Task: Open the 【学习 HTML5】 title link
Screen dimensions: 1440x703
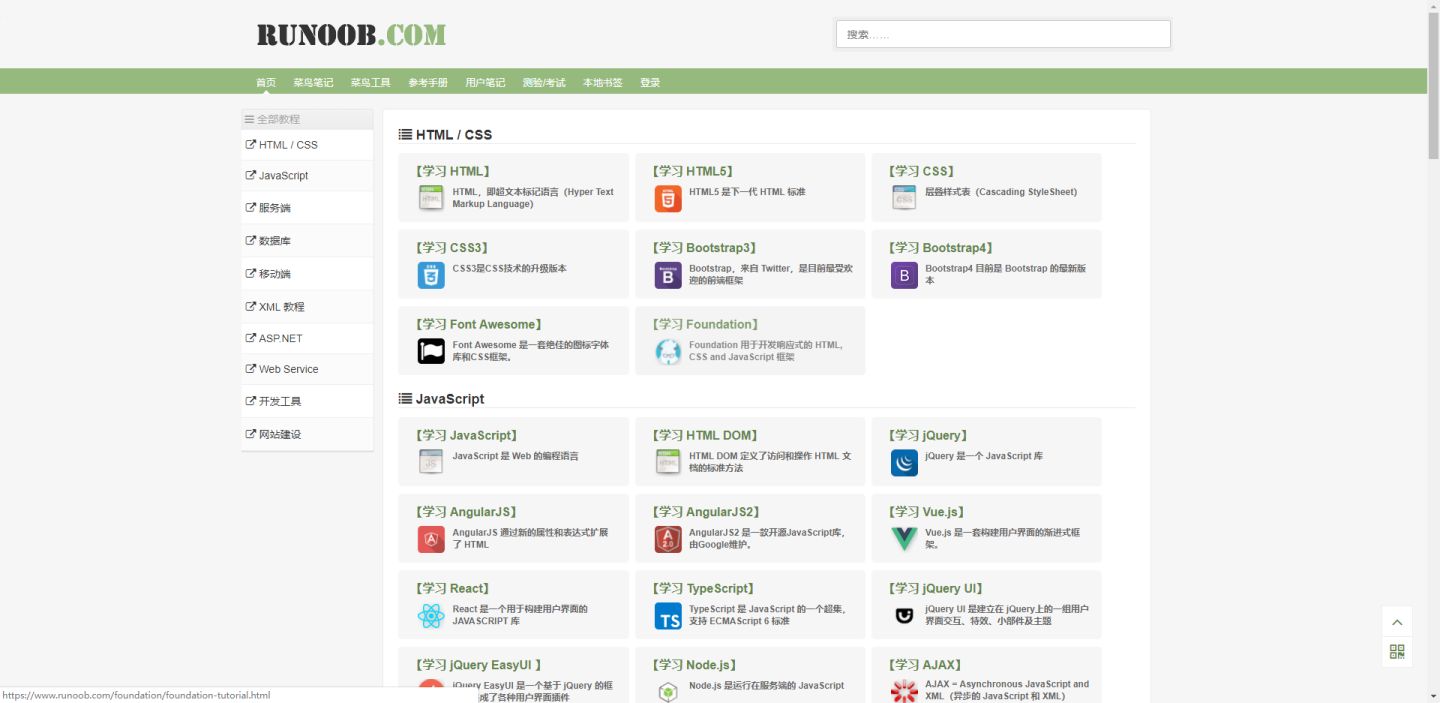Action: click(x=694, y=171)
